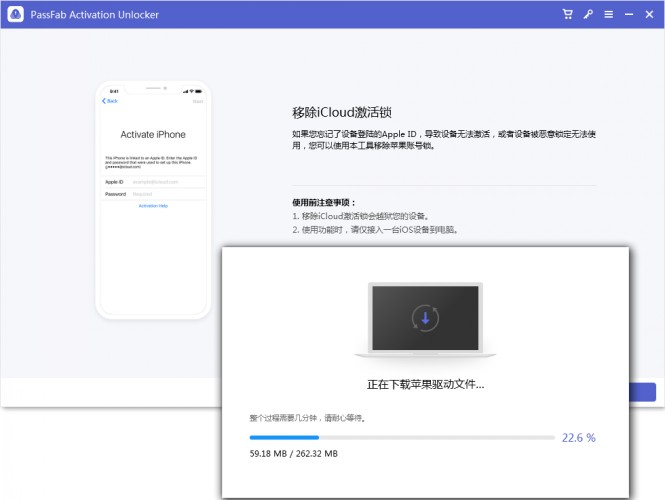
Task: Open the hamburger menu in title bar
Action: 609,14
